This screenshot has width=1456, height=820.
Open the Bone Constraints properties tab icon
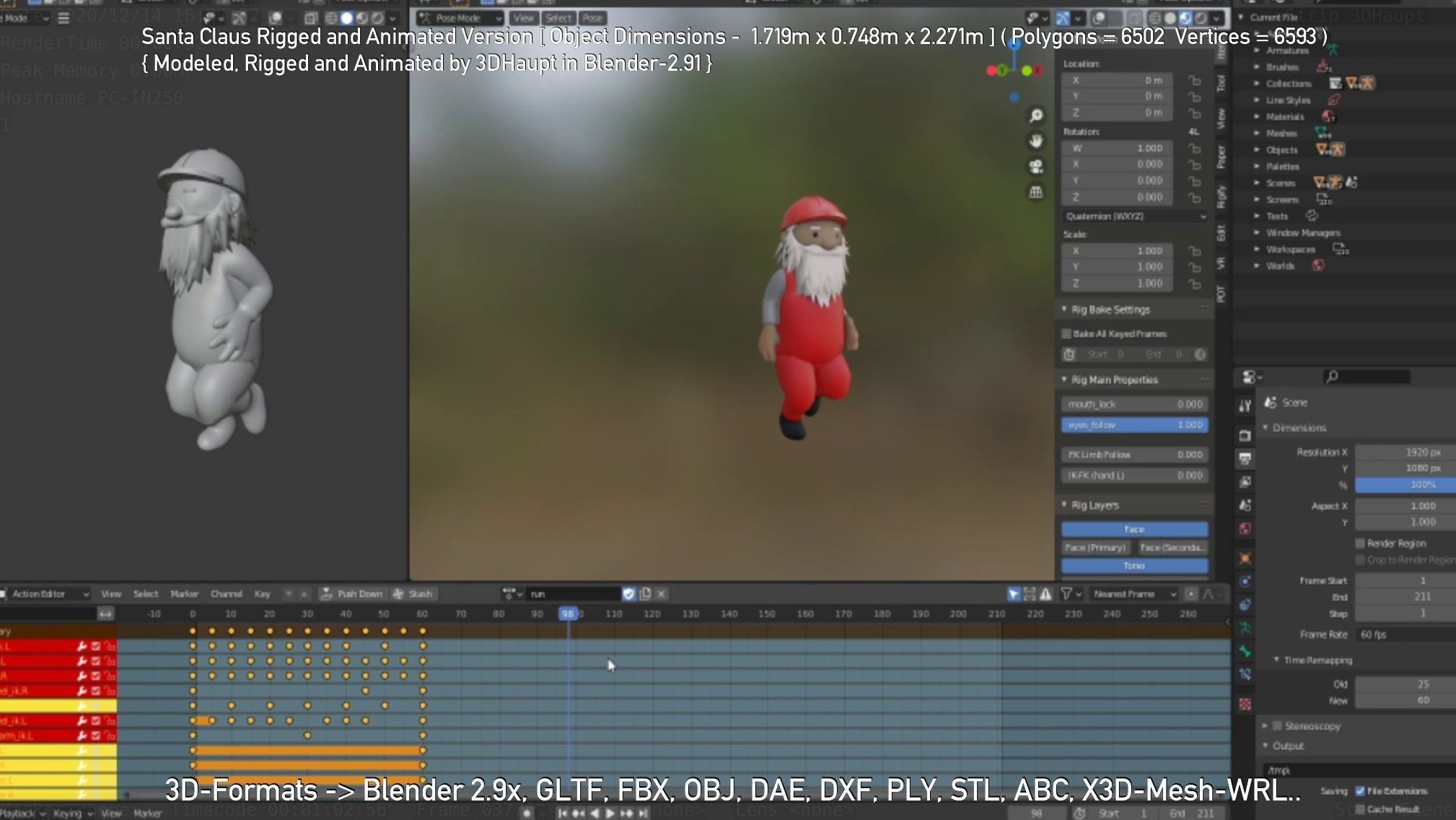[1245, 675]
